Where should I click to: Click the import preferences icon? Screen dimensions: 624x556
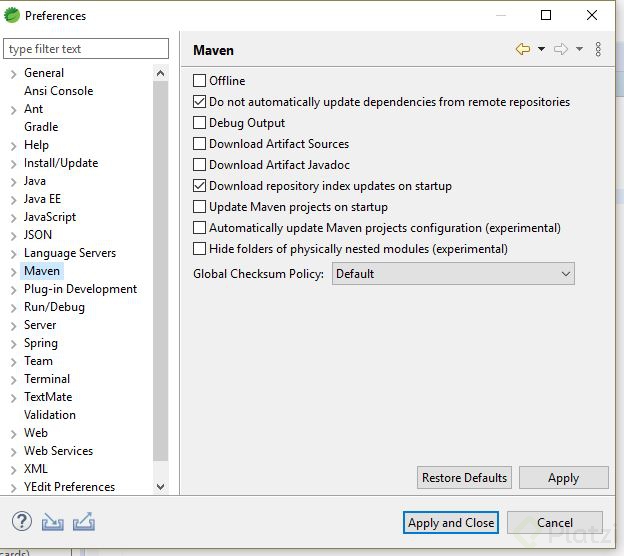(53, 522)
